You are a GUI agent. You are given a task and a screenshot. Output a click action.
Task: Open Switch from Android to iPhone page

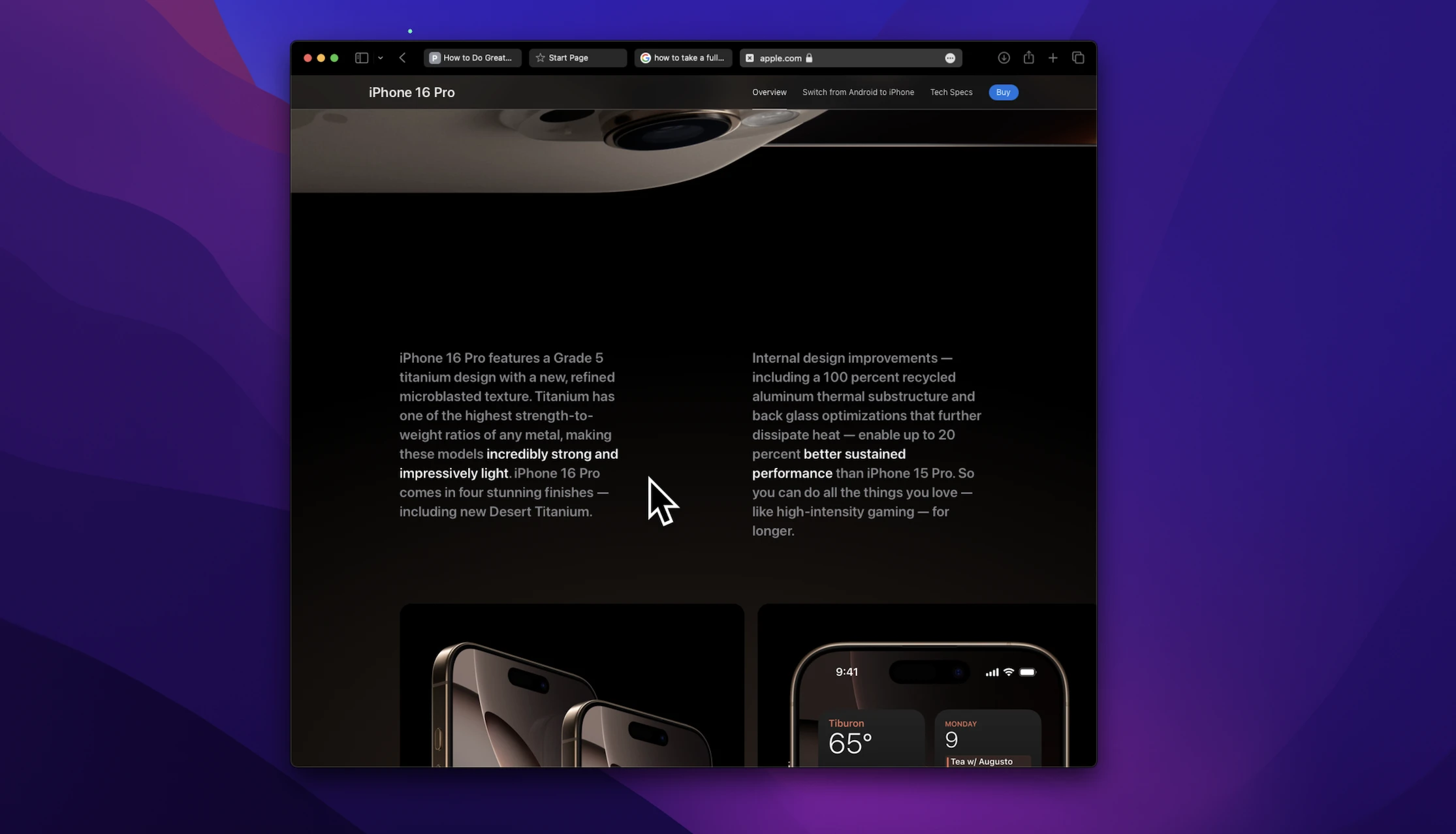pyautogui.click(x=858, y=92)
